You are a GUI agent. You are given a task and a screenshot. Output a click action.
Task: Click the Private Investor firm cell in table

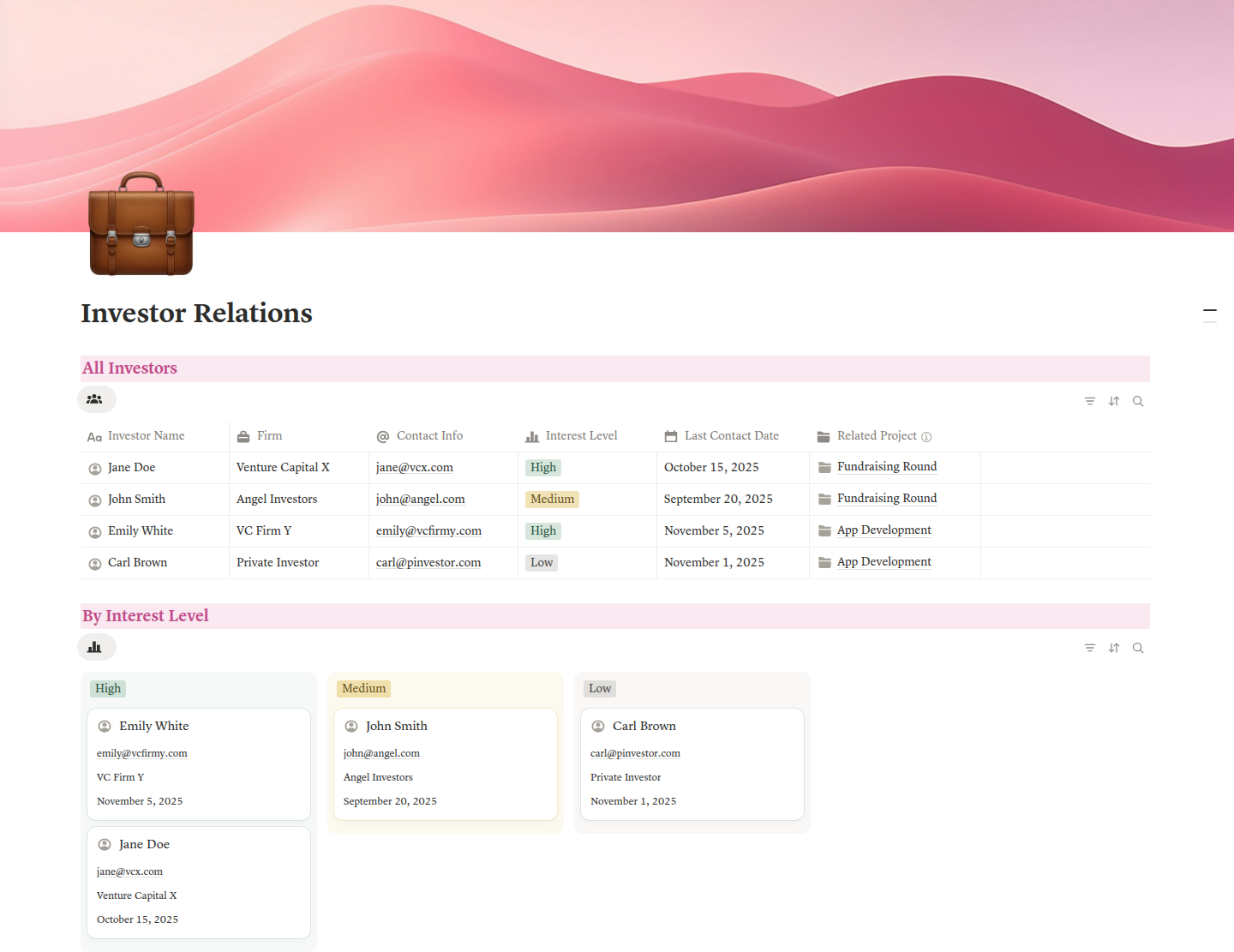click(299, 563)
